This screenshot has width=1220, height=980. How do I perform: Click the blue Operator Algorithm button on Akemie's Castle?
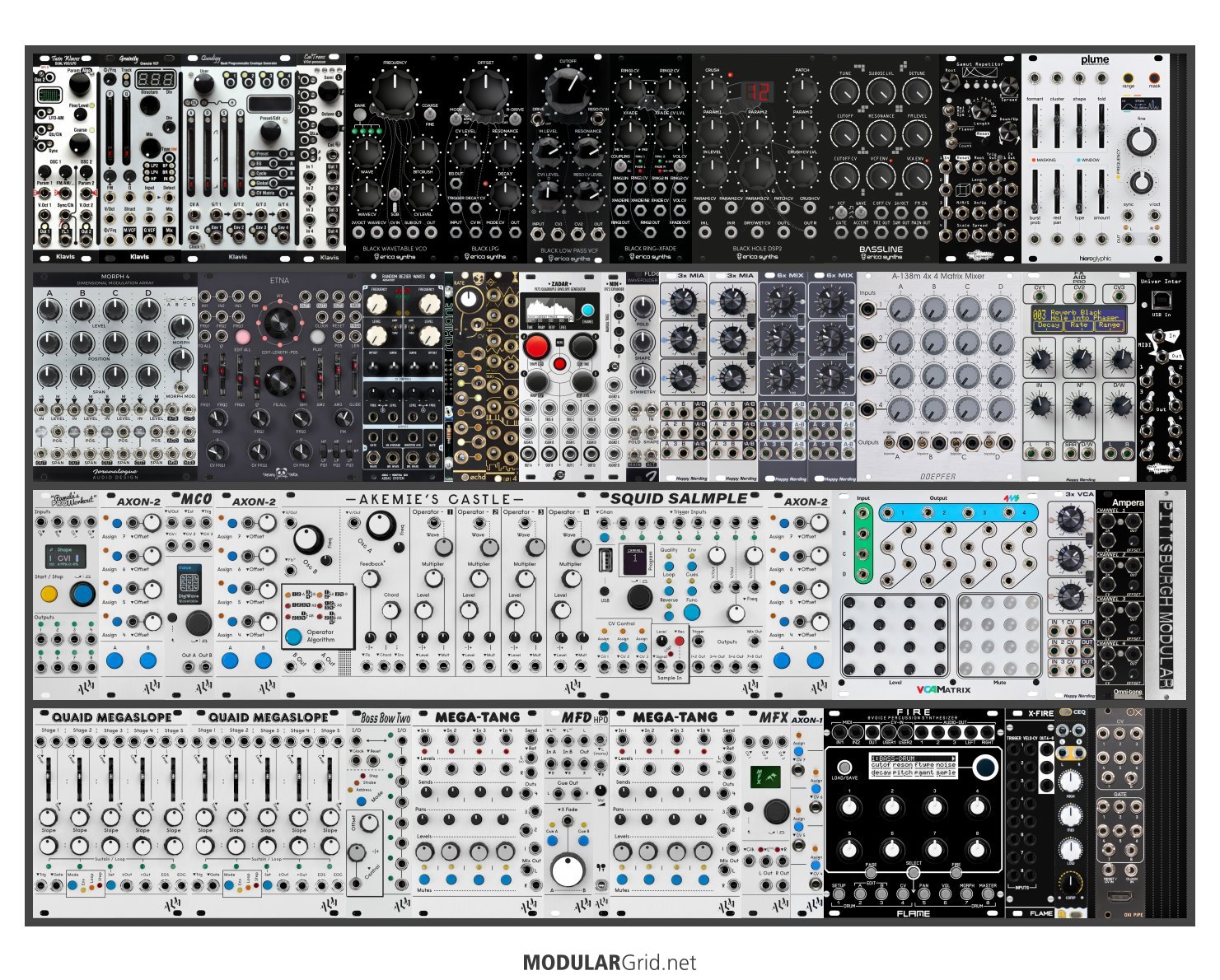(x=293, y=636)
